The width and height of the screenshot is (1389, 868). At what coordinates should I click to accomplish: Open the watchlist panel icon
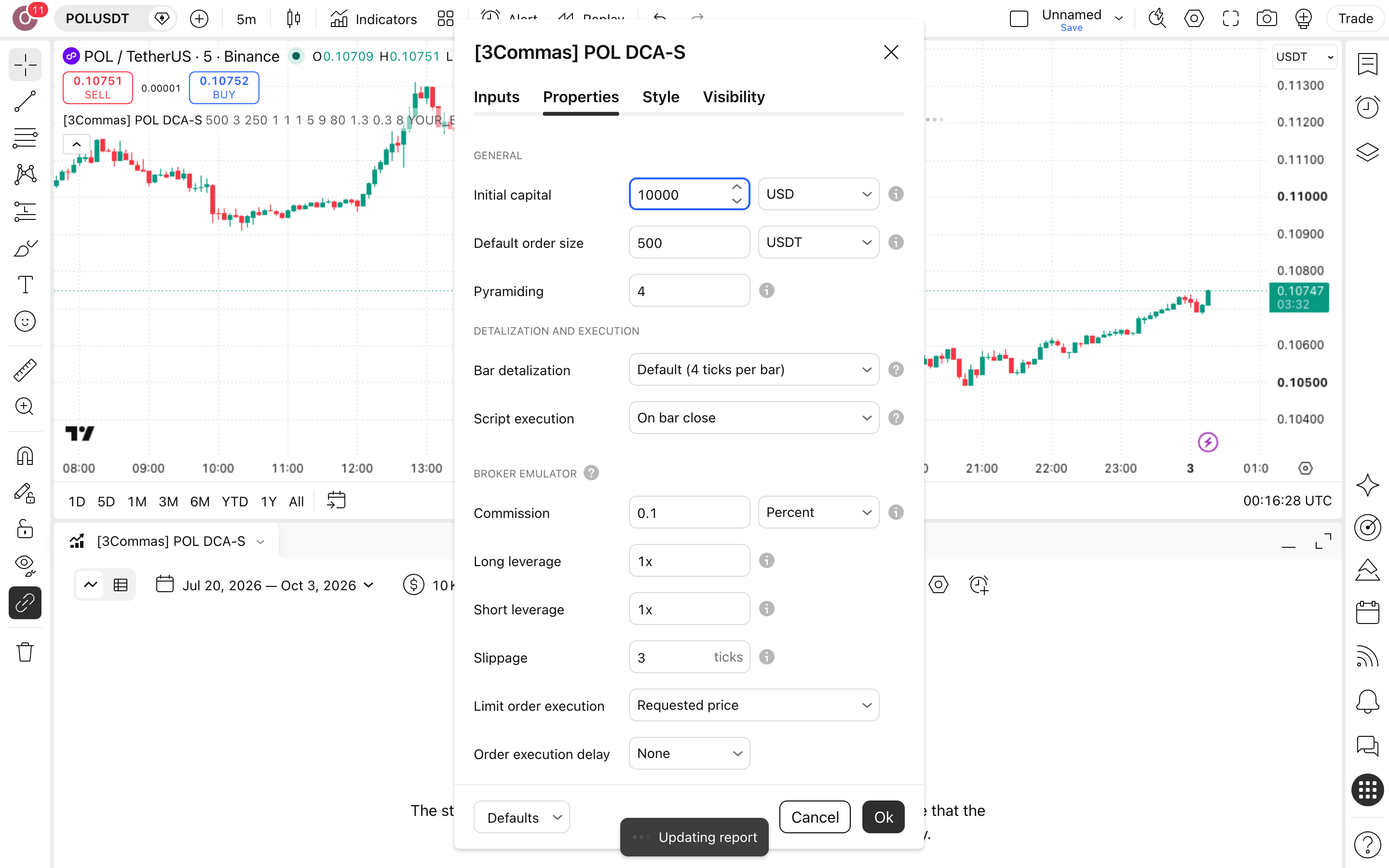[1367, 64]
